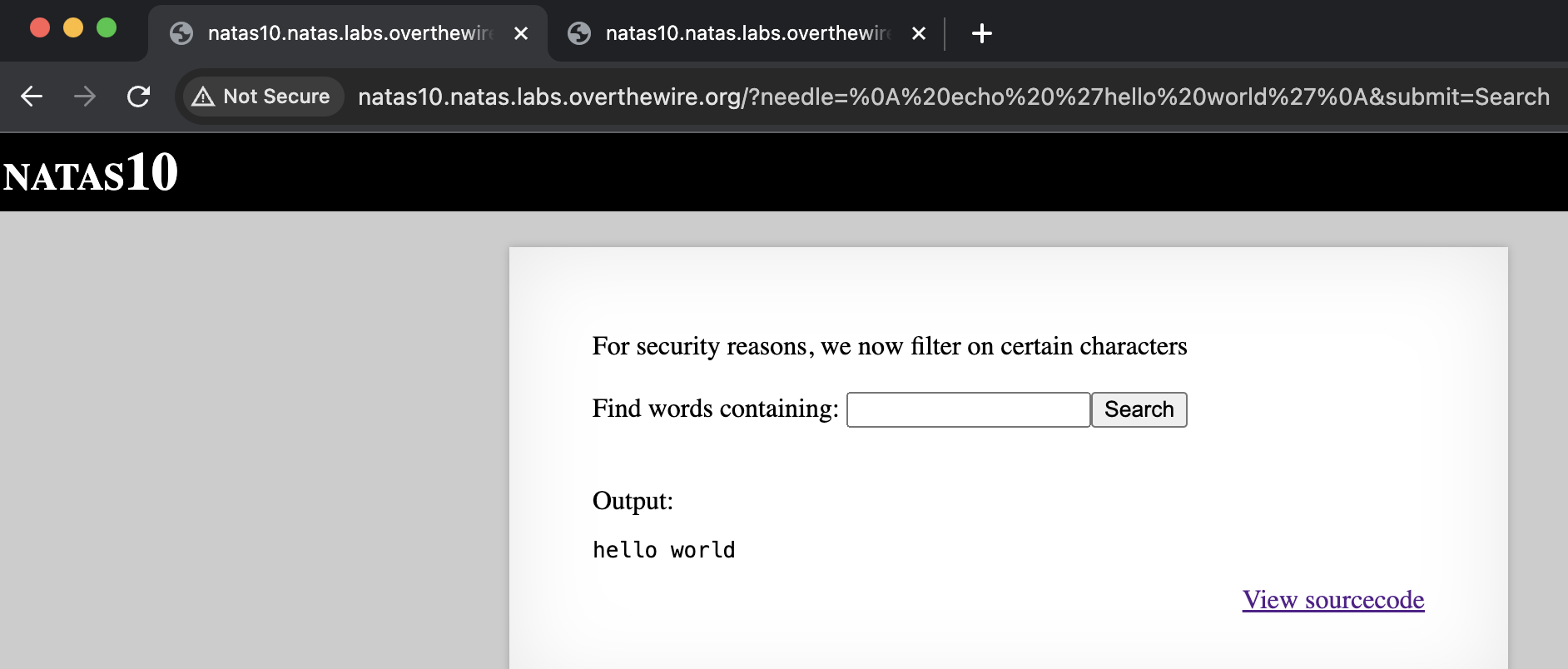Click the Find words containing label
Viewport: 1568px width, 669px height.
click(716, 409)
